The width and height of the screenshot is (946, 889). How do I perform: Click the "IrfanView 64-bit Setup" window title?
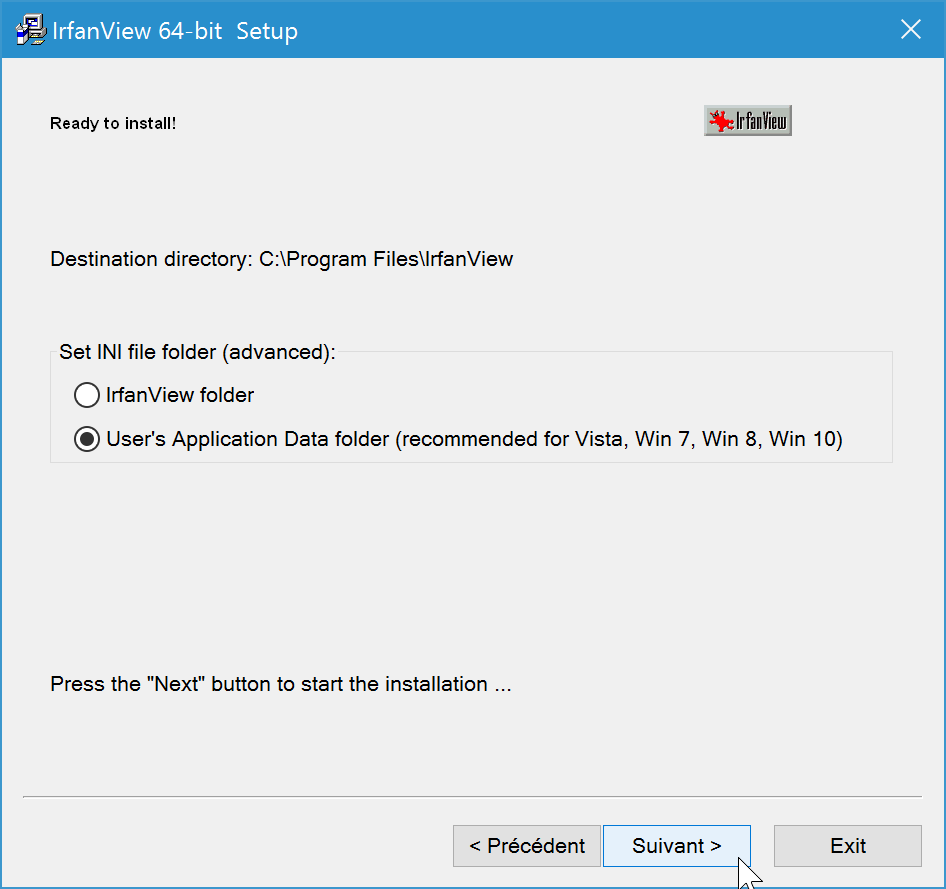(175, 31)
